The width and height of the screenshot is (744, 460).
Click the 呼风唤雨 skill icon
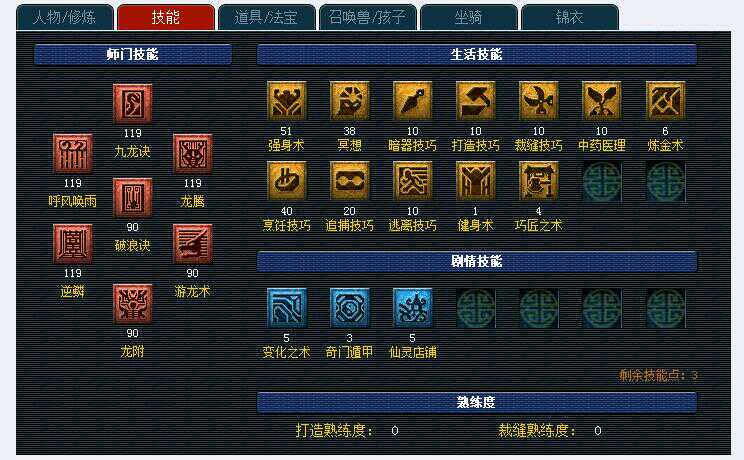click(x=72, y=153)
